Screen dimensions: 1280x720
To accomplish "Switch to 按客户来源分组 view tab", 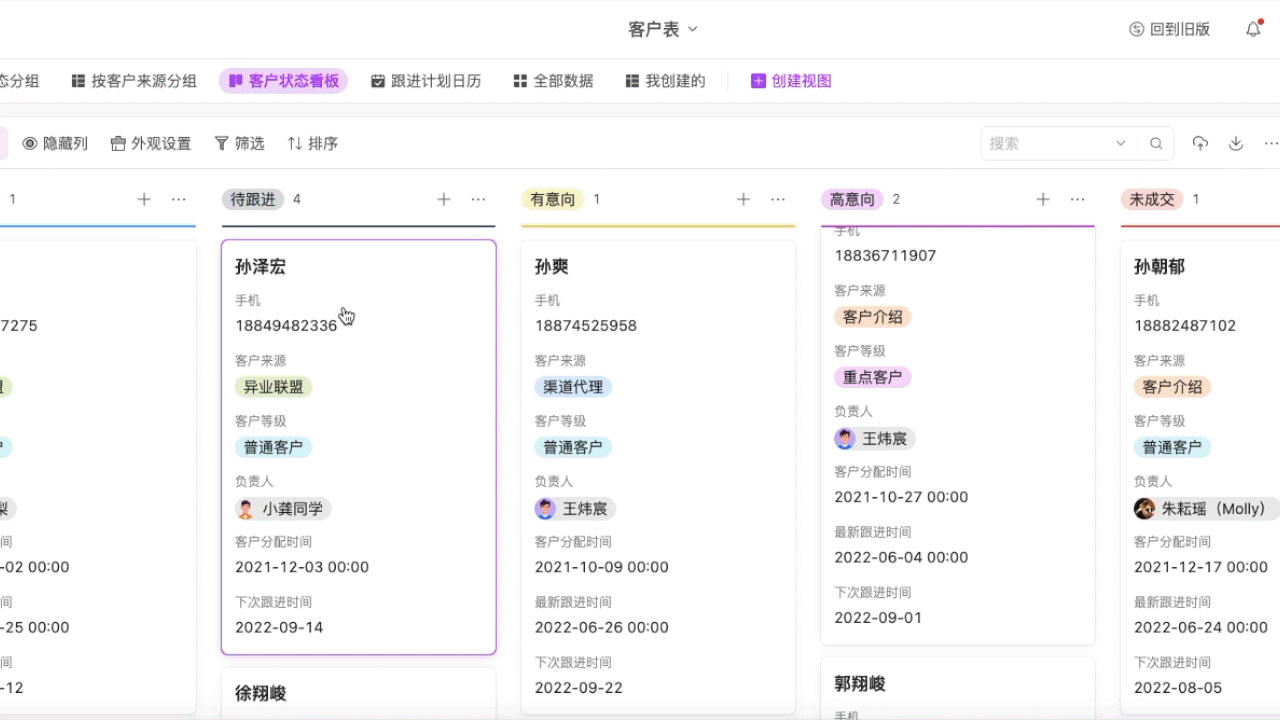I will click(x=134, y=81).
